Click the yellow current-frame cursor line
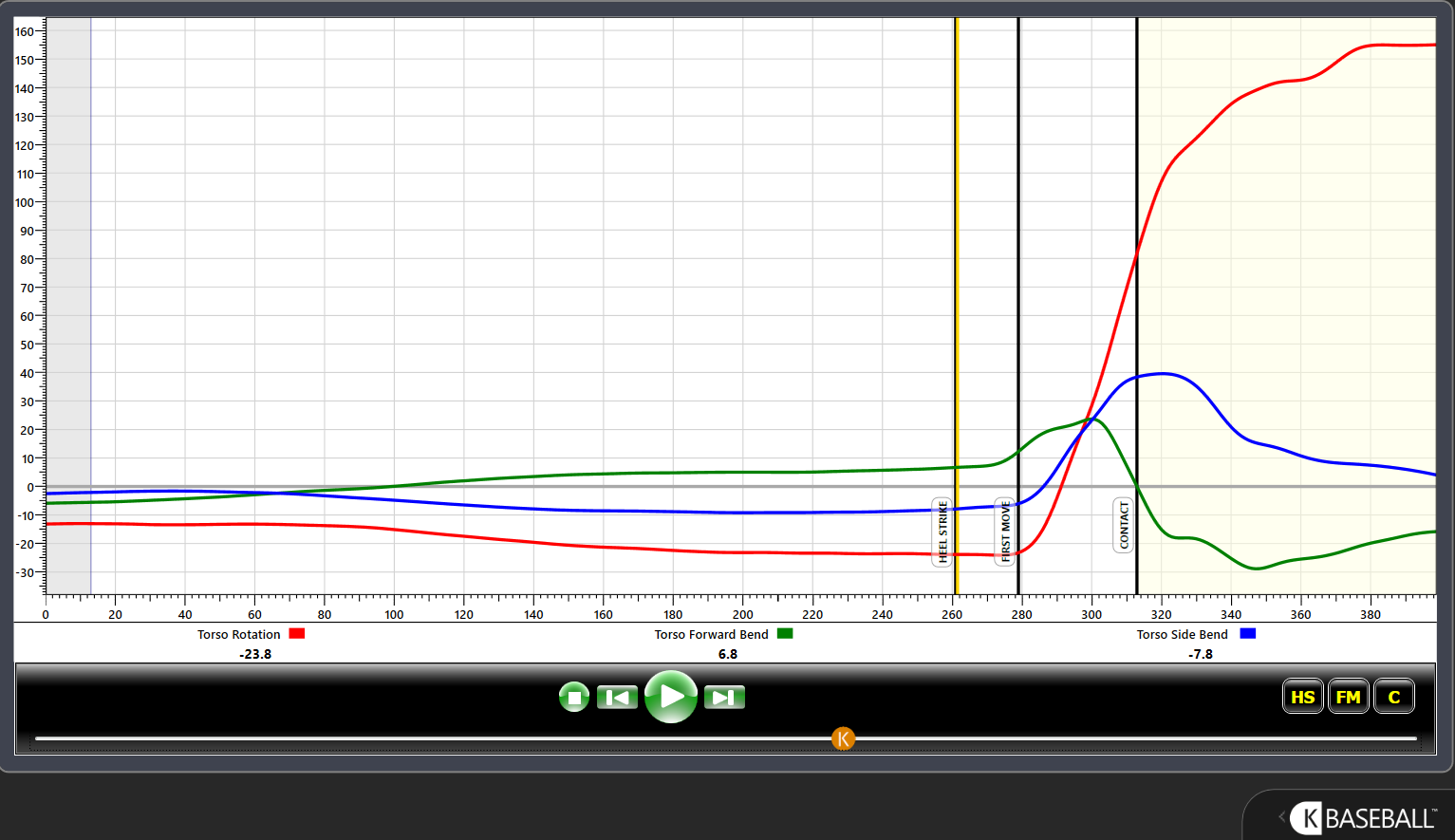This screenshot has width=1455, height=840. point(958,304)
